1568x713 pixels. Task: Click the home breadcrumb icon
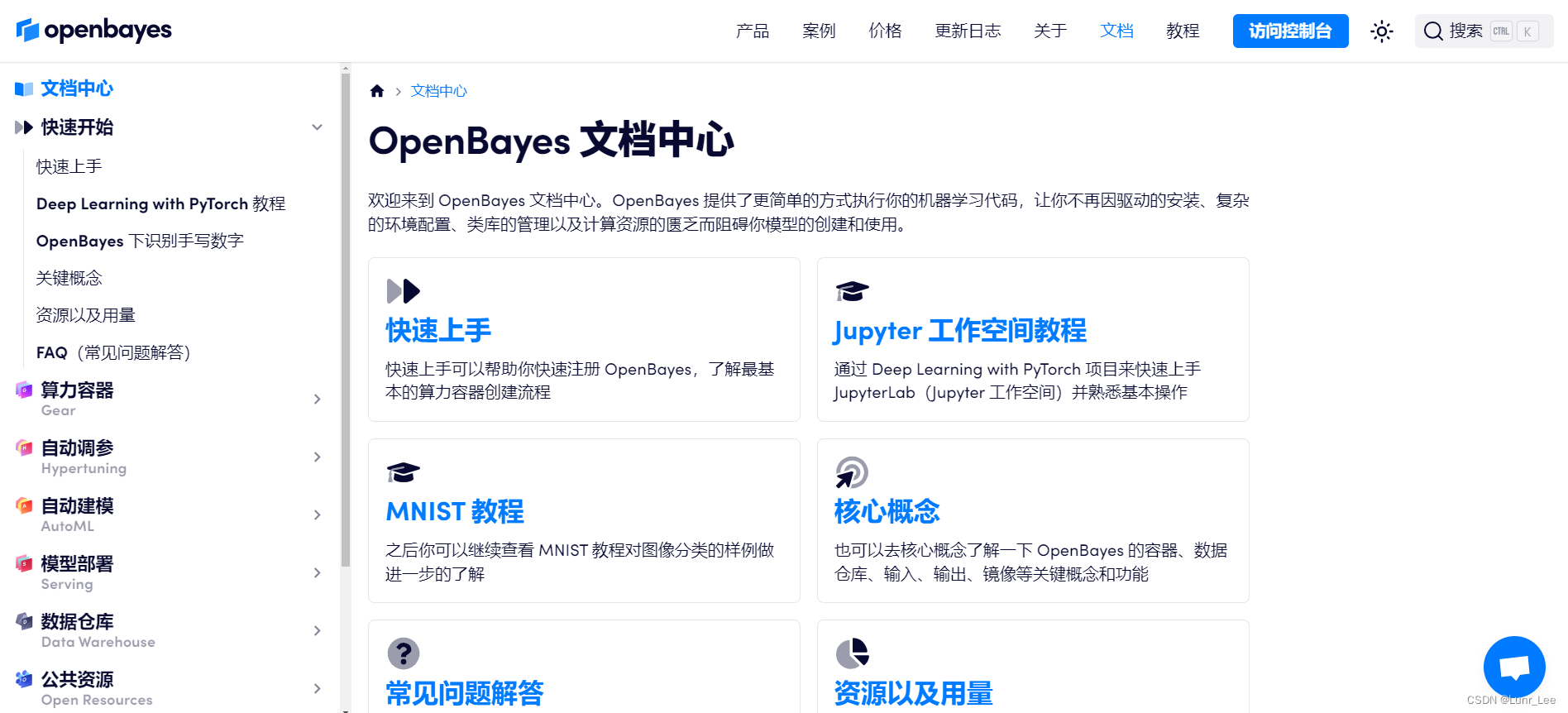click(377, 91)
